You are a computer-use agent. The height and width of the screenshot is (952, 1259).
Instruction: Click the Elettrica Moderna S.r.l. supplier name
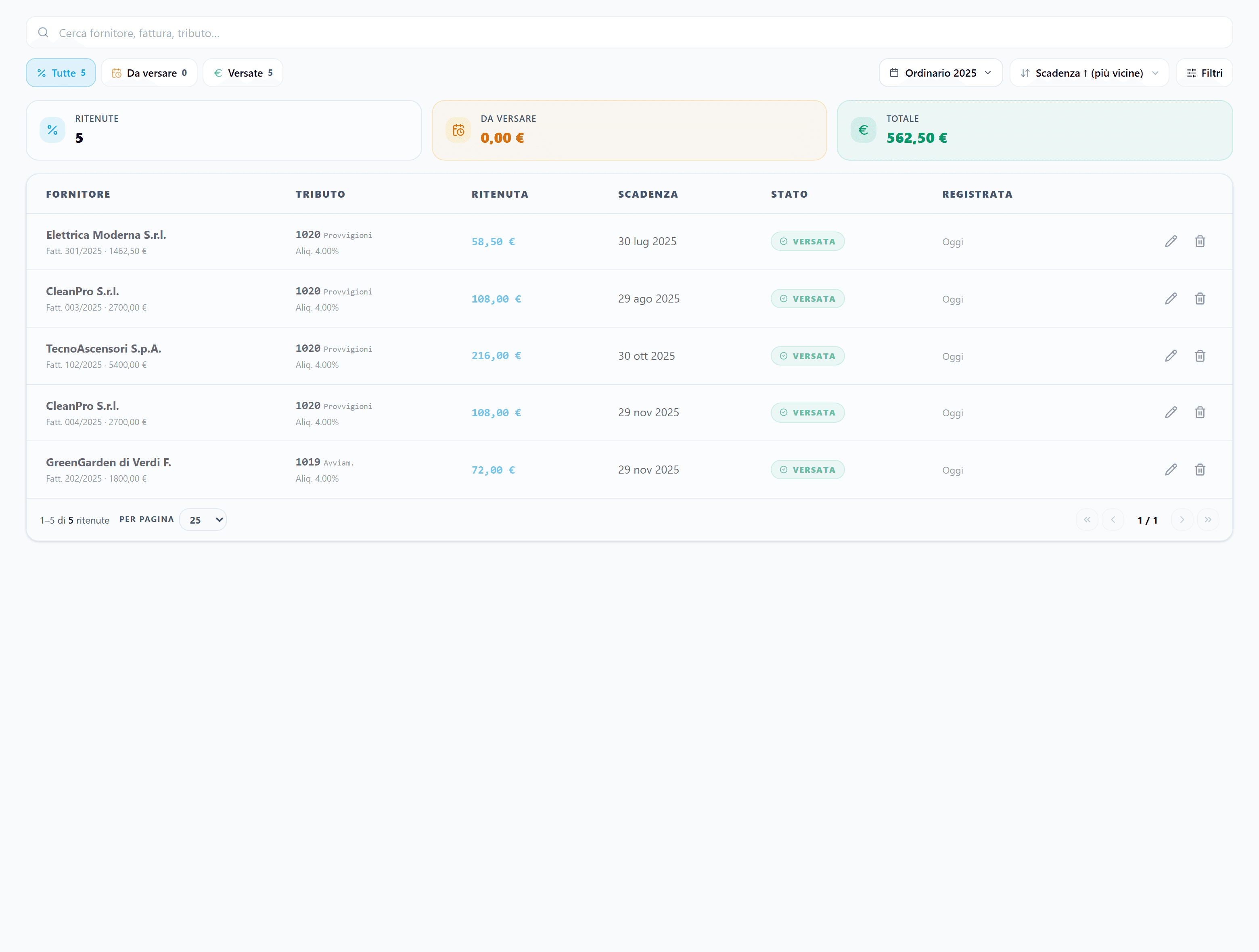106,235
